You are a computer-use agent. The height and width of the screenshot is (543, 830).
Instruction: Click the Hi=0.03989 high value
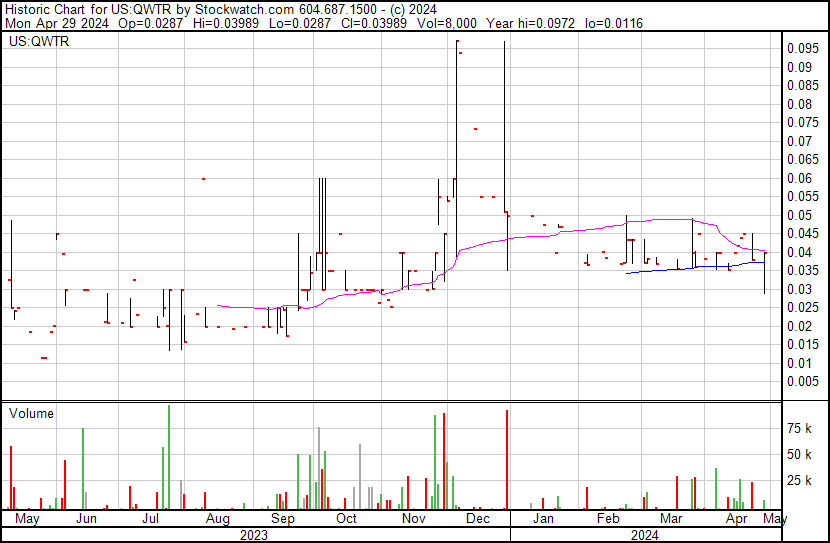(226, 24)
